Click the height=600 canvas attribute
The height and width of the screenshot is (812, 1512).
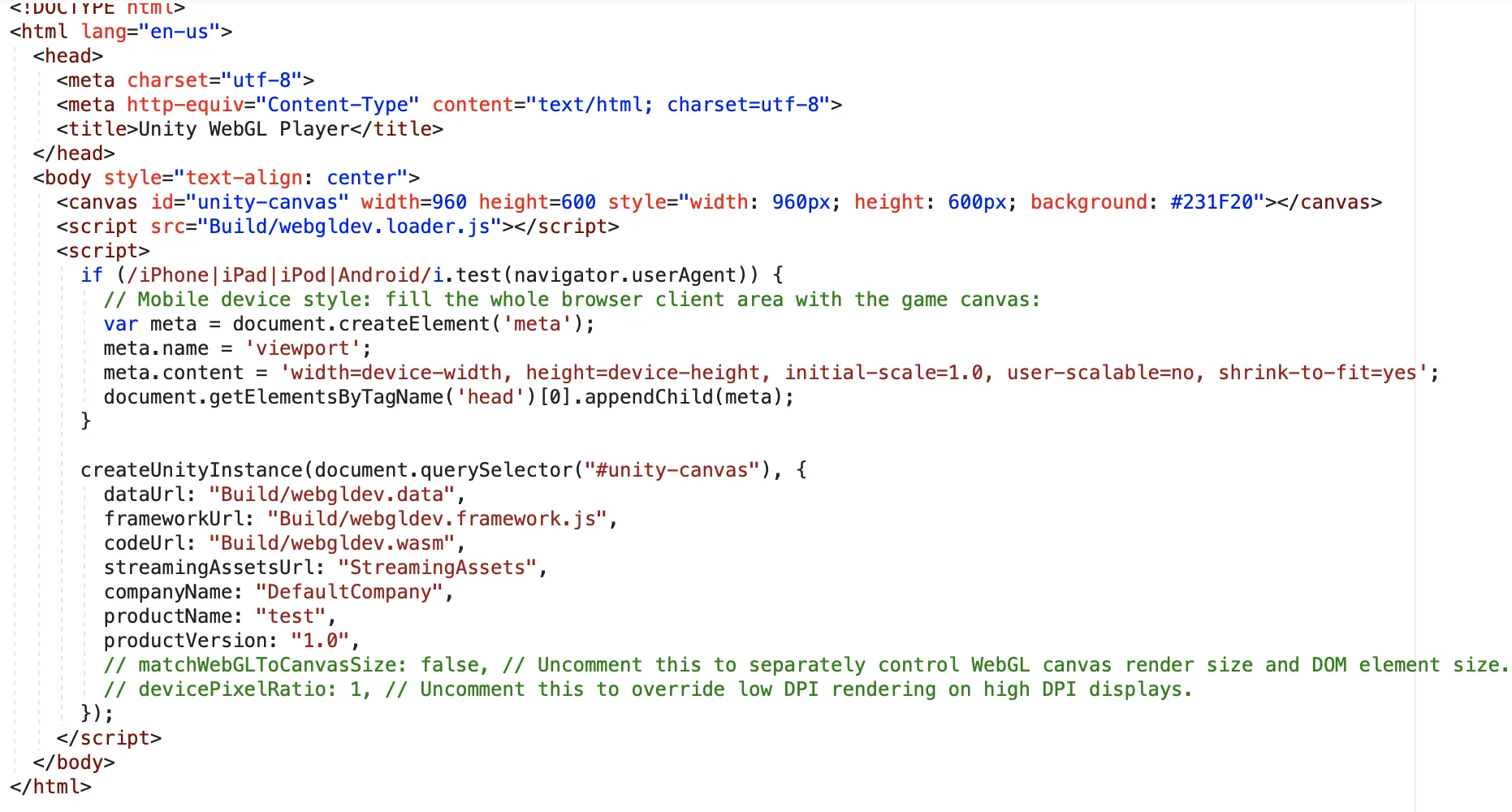click(x=538, y=202)
